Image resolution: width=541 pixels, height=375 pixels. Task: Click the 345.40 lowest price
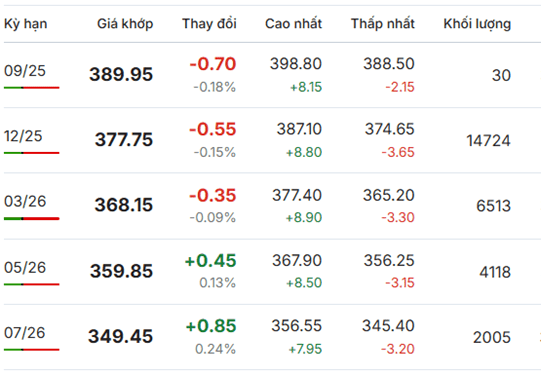point(388,326)
